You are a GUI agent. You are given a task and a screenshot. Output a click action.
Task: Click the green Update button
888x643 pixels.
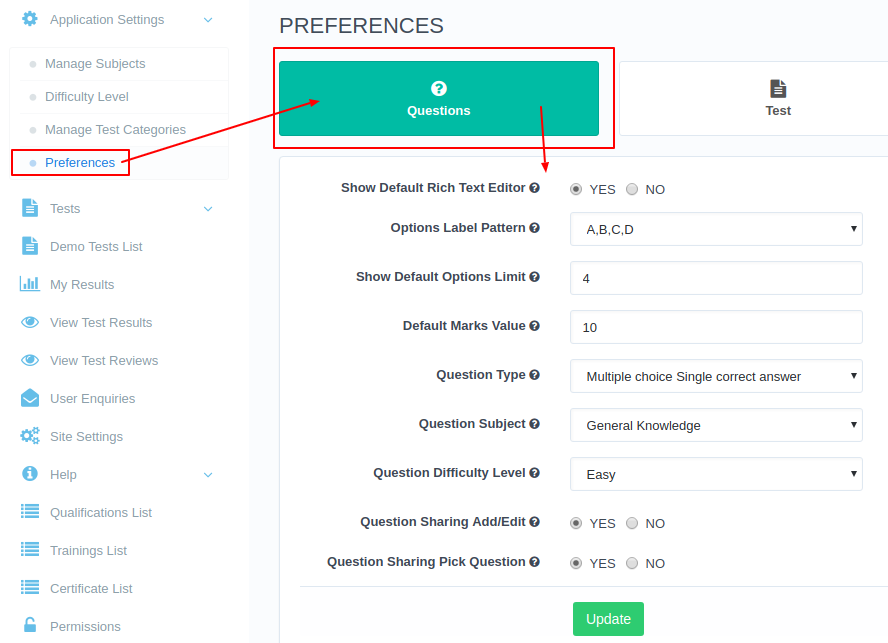[x=608, y=619]
